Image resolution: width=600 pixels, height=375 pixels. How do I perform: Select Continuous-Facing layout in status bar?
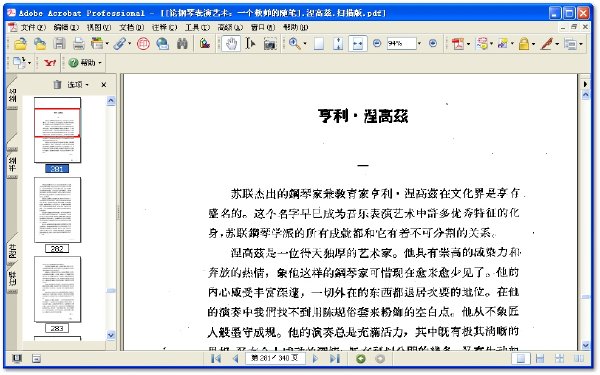point(559,359)
